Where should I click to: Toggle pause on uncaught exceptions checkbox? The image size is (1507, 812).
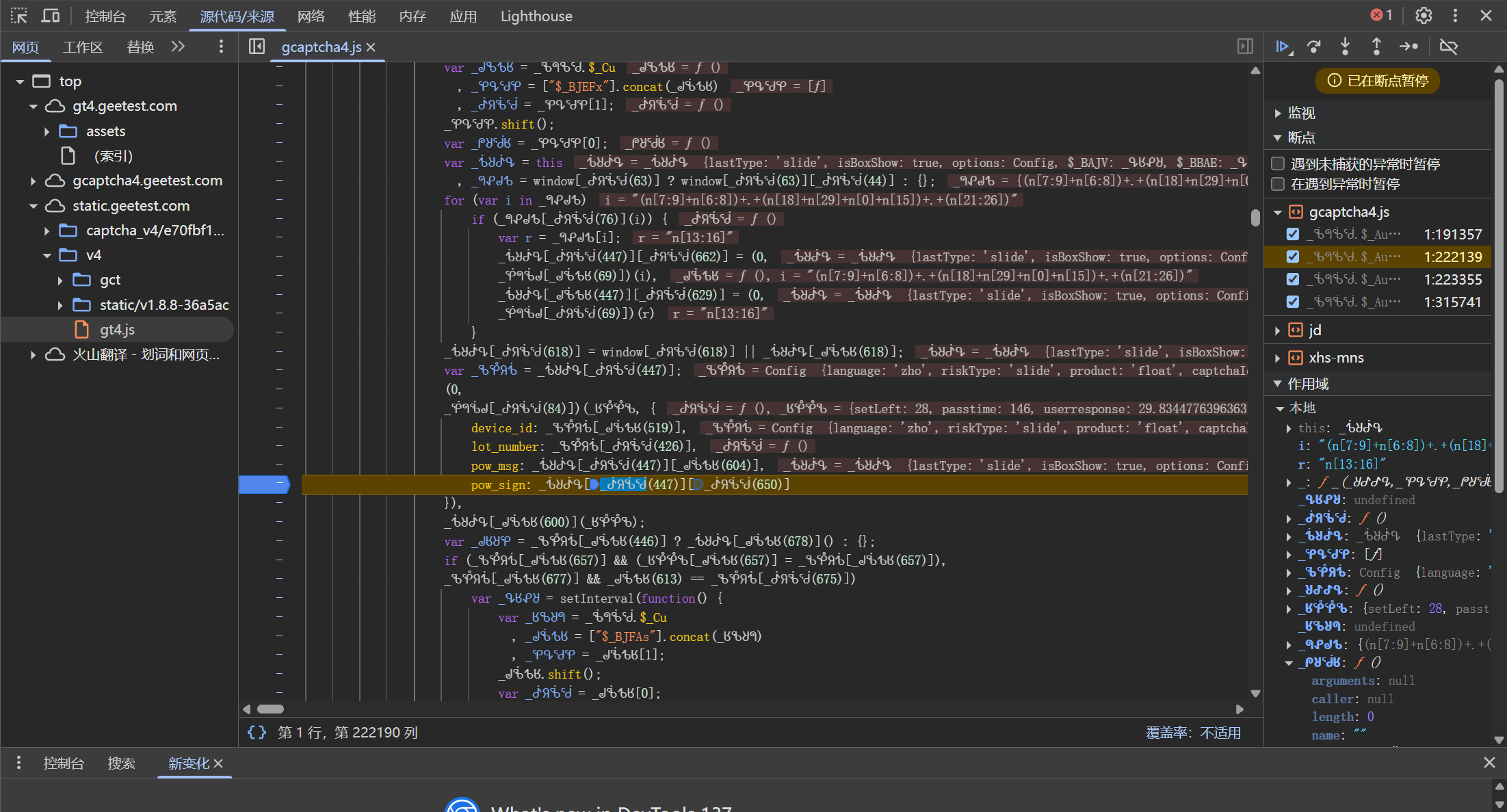coord(1278,163)
